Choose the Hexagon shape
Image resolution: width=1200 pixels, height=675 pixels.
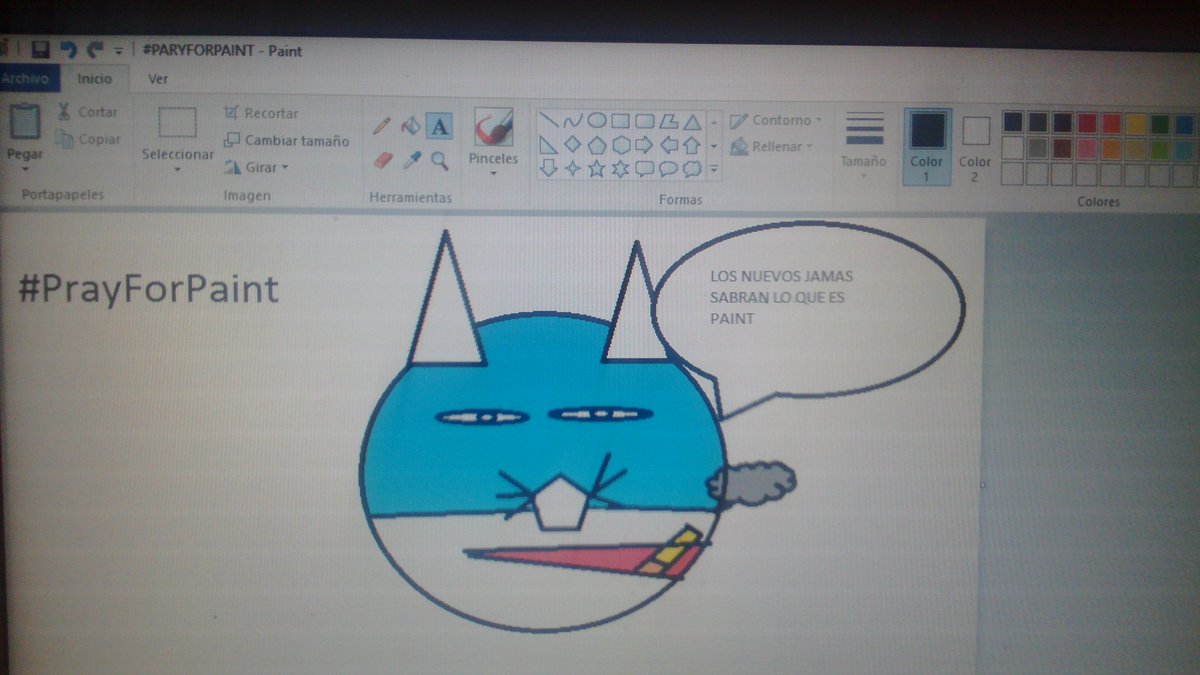pos(621,145)
